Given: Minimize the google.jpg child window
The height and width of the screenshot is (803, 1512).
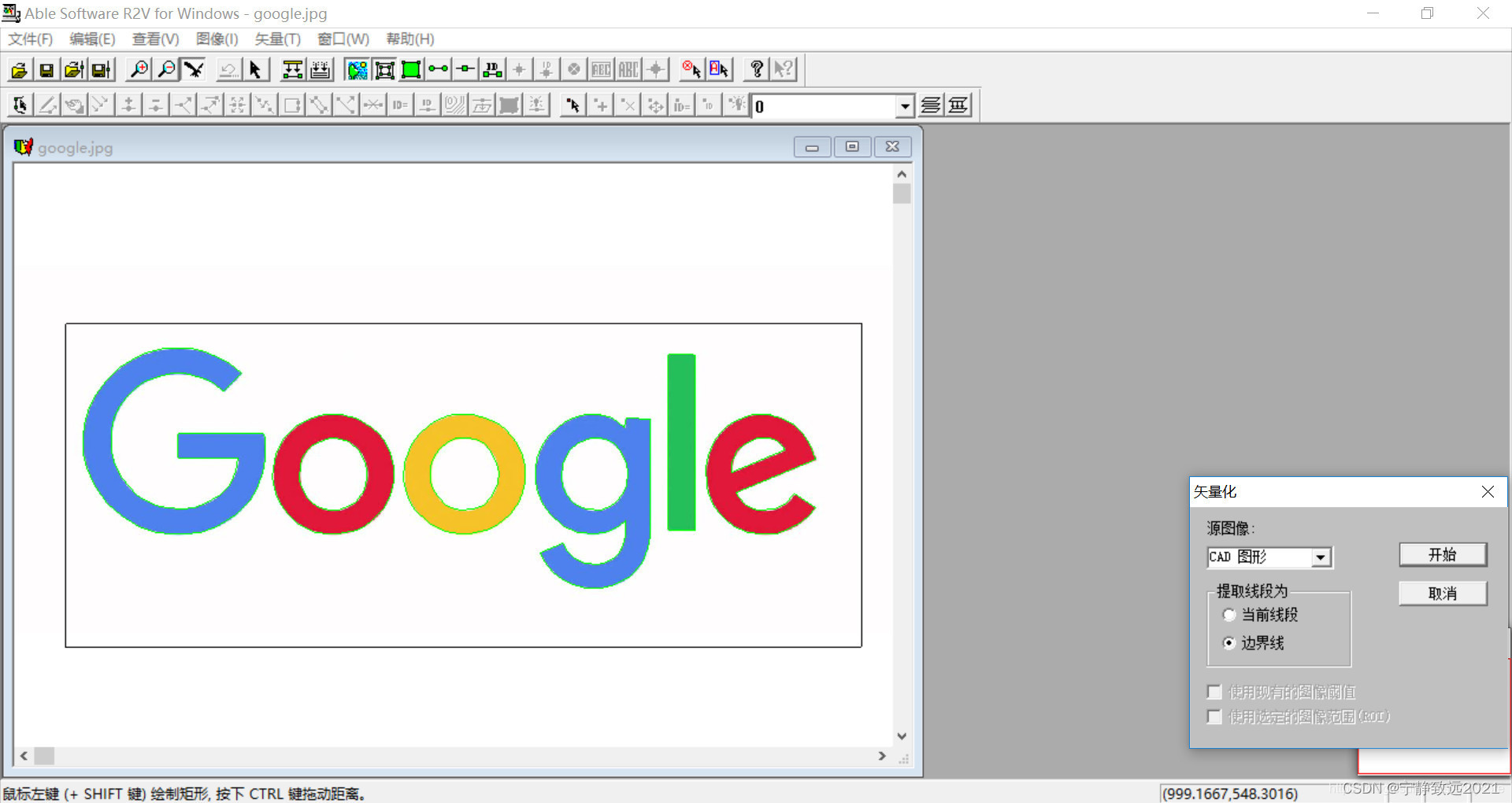Looking at the screenshot, I should [x=812, y=146].
